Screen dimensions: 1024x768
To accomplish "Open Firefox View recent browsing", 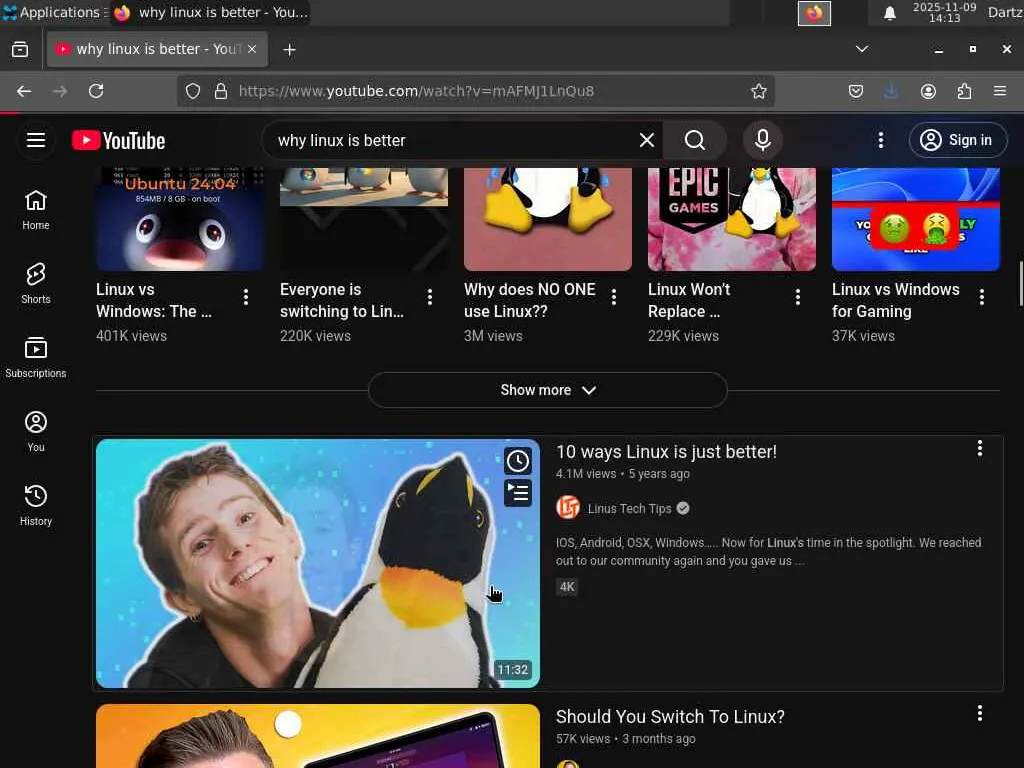I will [20, 50].
